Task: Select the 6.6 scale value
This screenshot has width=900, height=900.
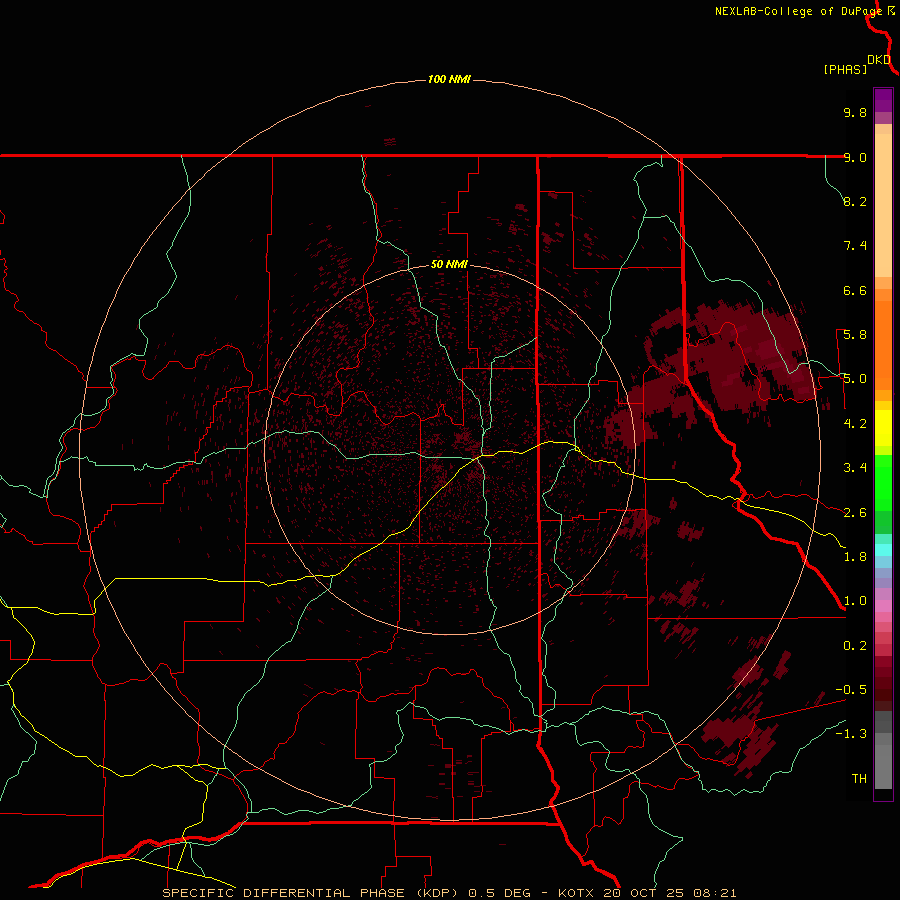Action: tap(855, 290)
